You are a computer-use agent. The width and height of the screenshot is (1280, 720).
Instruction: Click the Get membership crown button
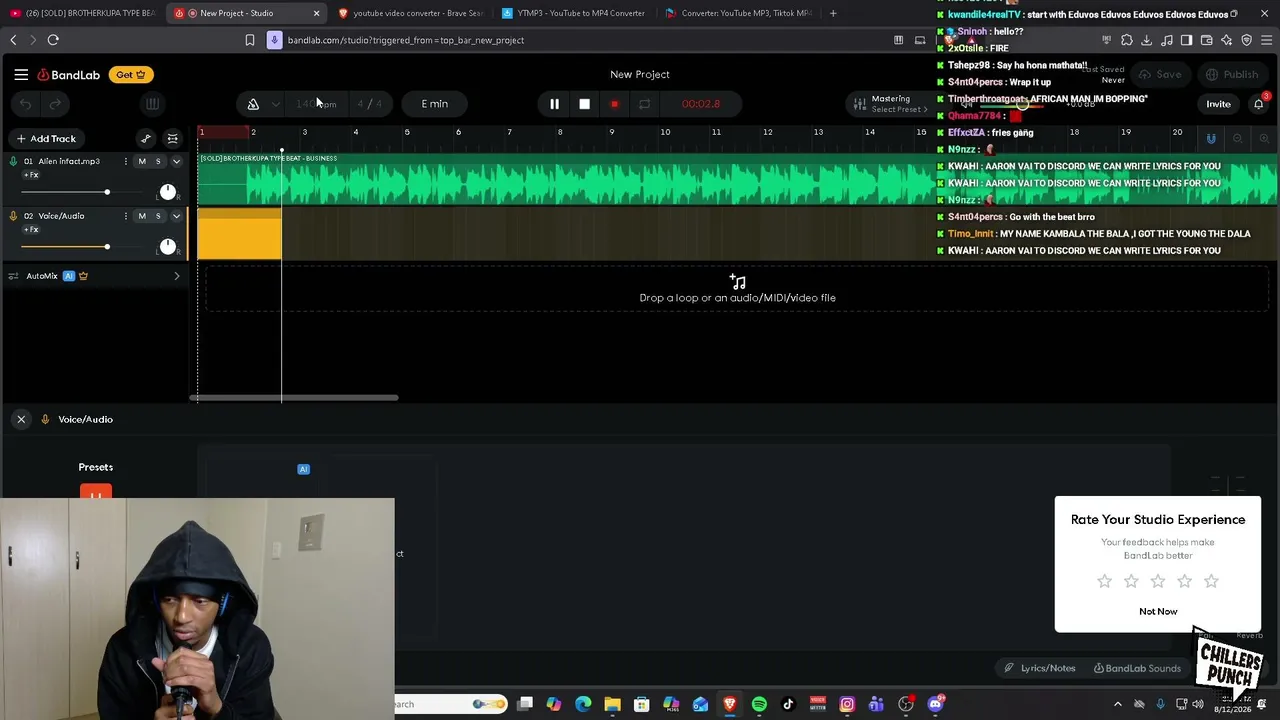[x=131, y=74]
